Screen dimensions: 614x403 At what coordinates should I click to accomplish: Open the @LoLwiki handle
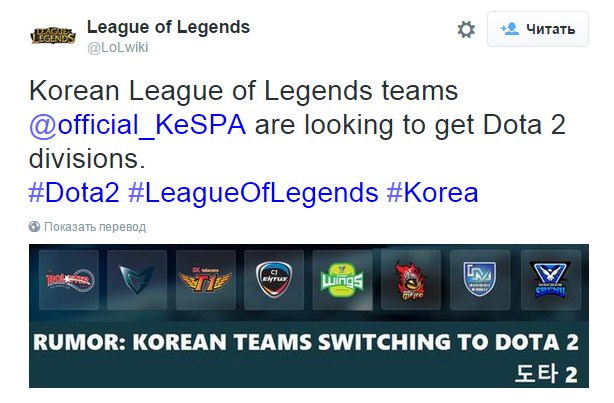tap(117, 47)
